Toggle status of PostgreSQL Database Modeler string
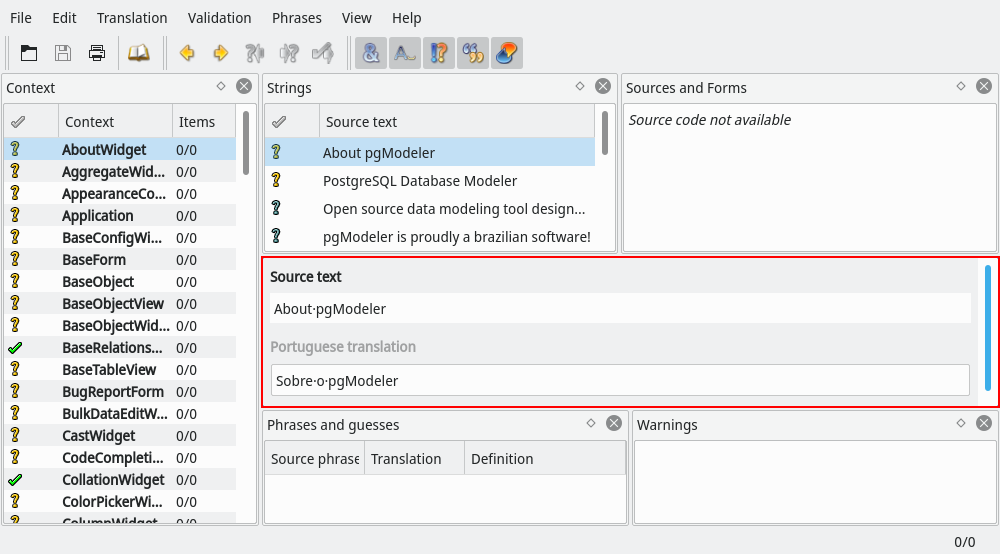The image size is (1000, 554). (276, 180)
